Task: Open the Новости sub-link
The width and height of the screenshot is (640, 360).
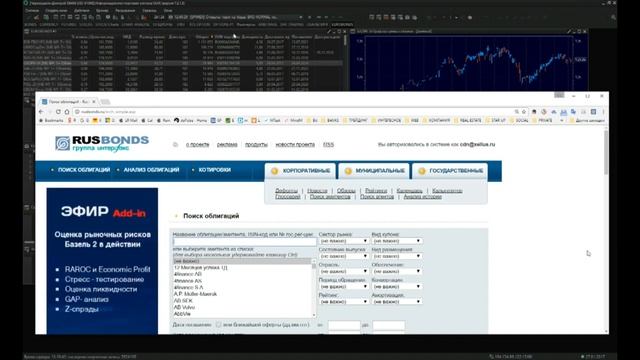Action: [x=317, y=191]
